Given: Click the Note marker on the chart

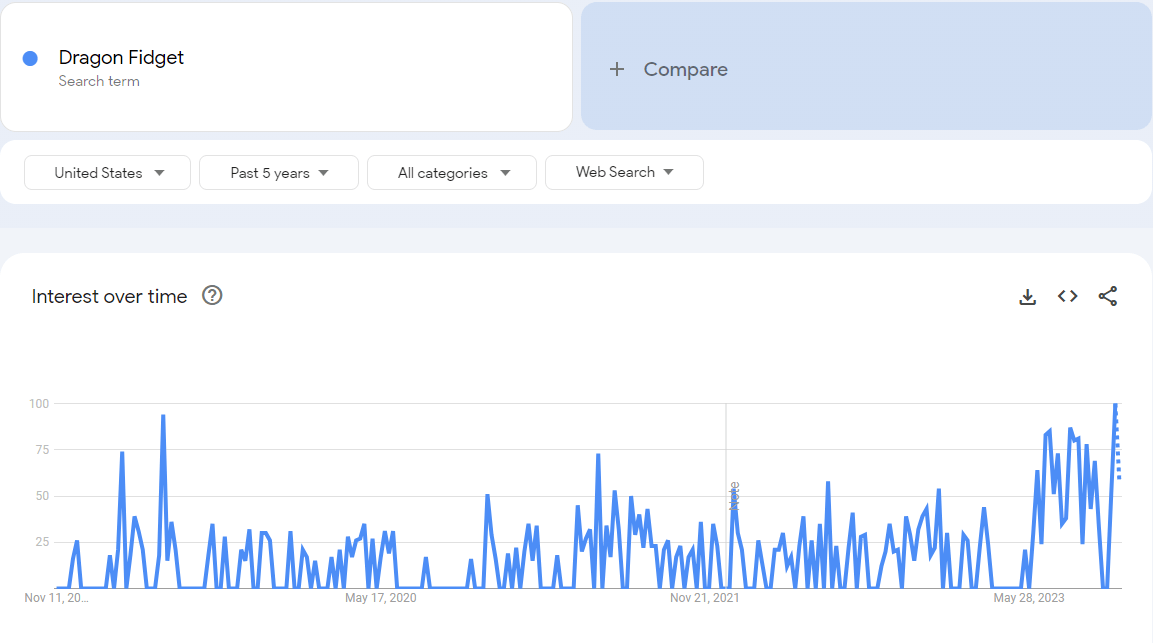Looking at the screenshot, I should click(x=734, y=495).
